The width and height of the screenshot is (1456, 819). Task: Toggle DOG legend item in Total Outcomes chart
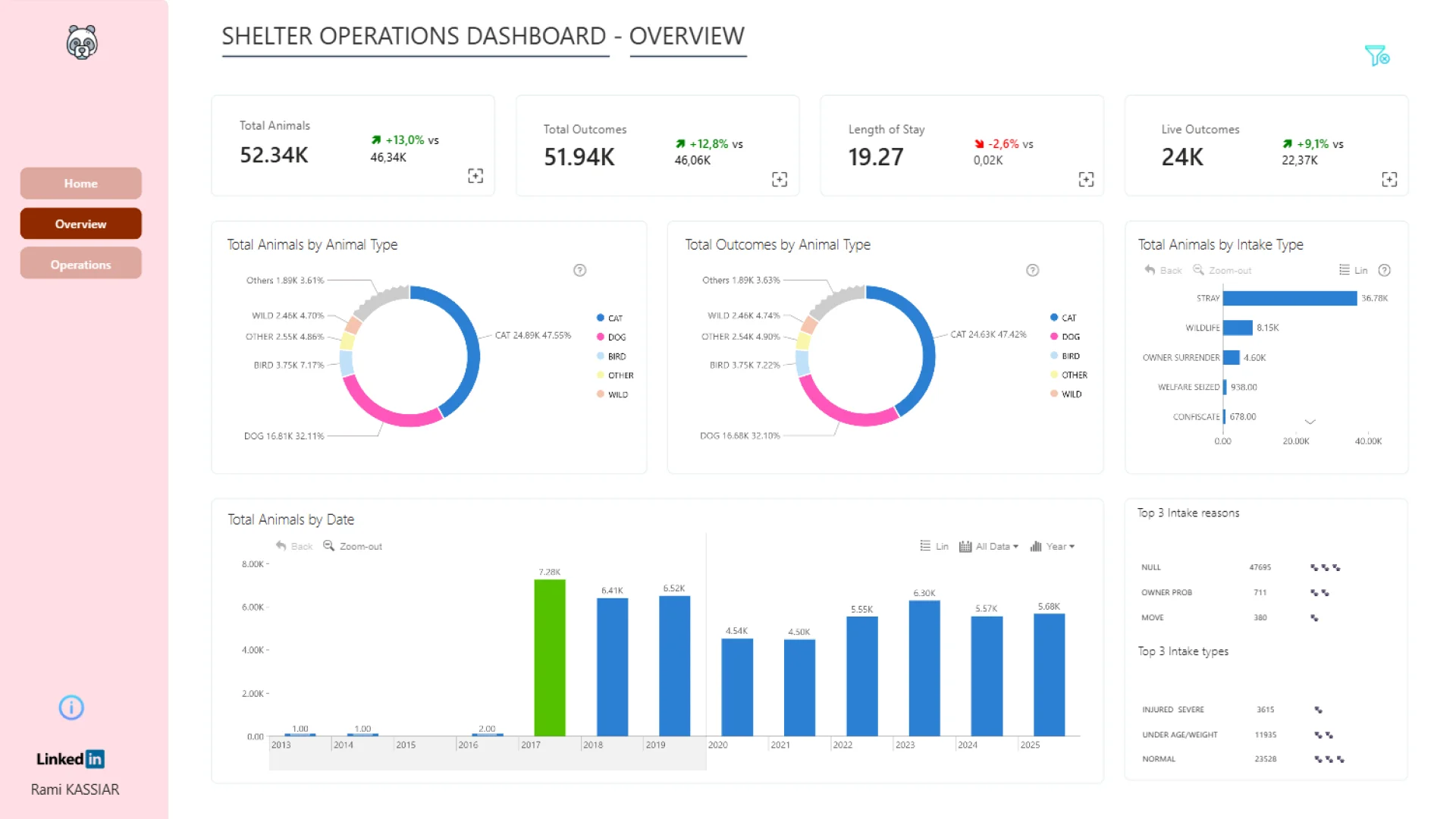[1065, 337]
